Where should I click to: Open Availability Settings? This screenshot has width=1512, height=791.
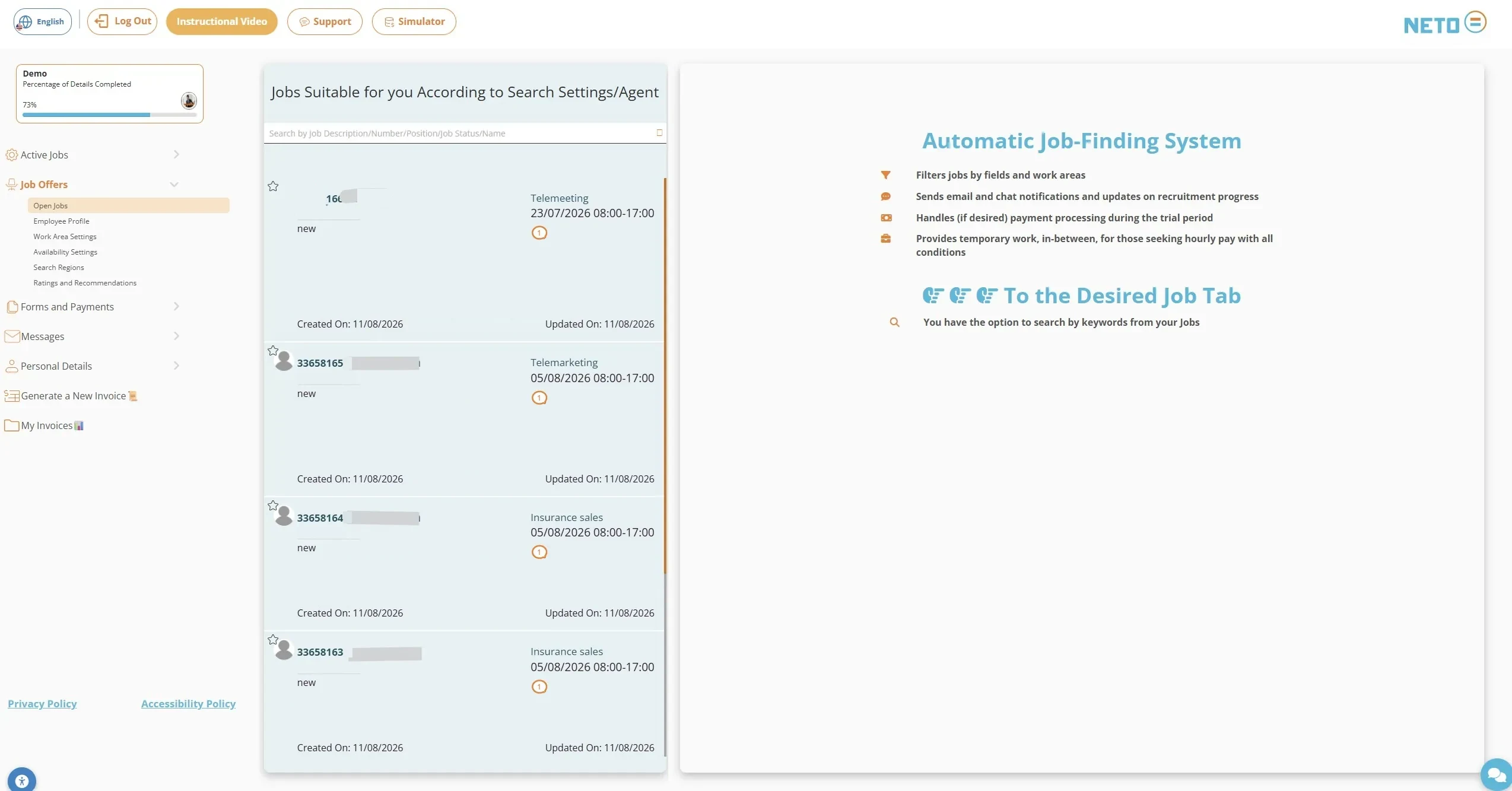[65, 252]
